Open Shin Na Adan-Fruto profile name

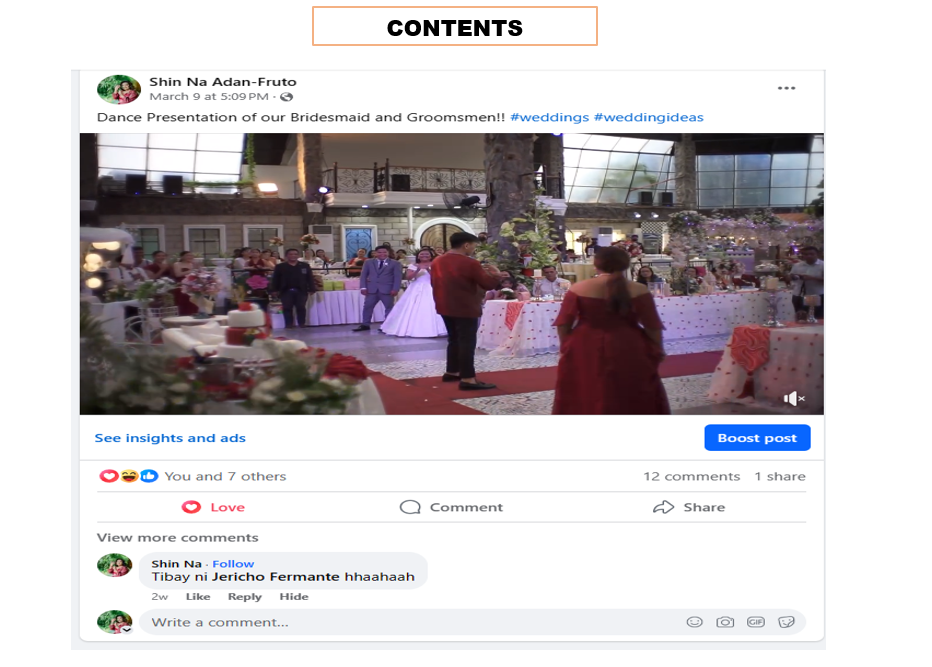pos(223,82)
